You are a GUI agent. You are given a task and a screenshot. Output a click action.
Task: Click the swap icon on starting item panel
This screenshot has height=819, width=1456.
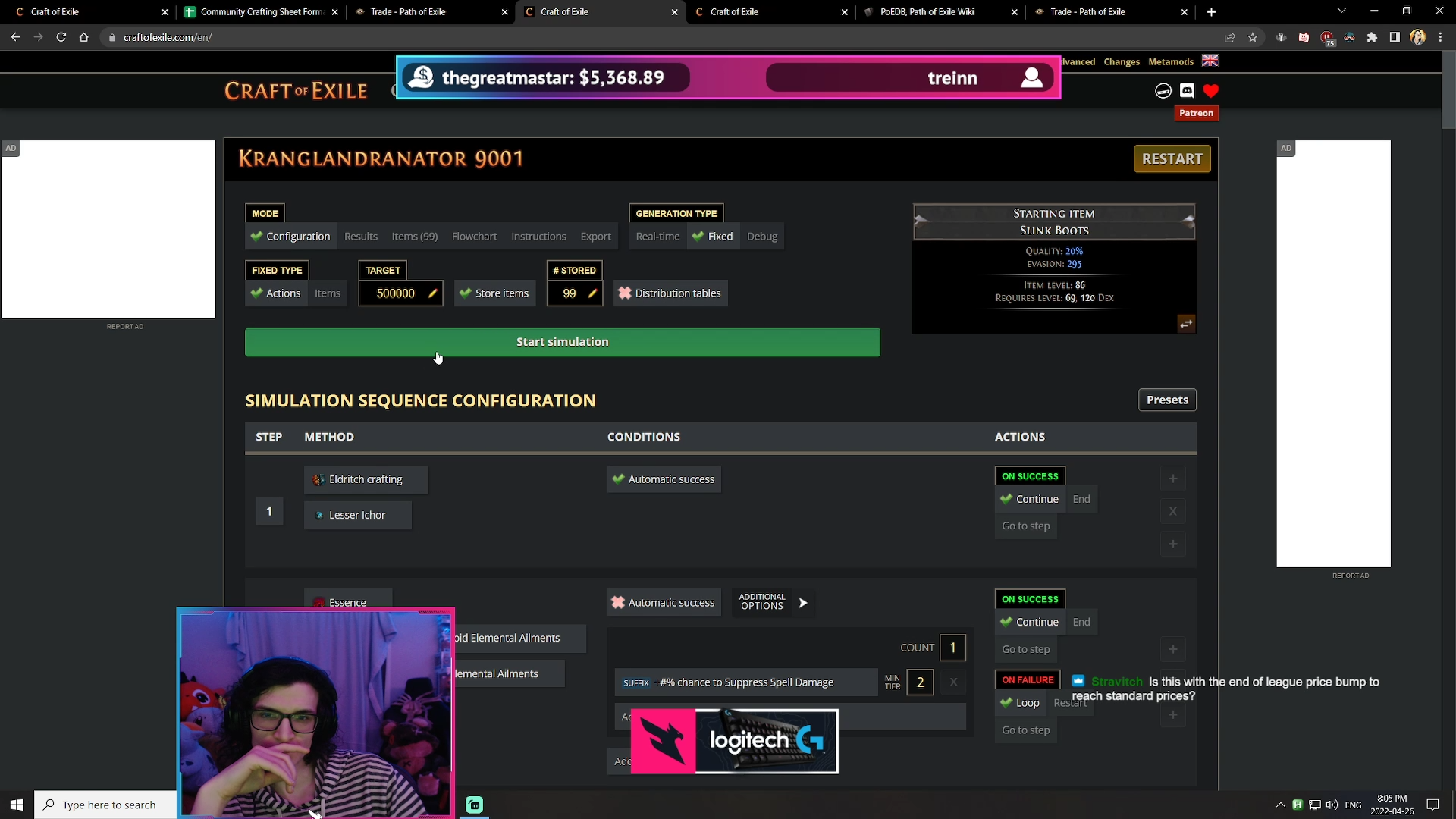[1186, 324]
